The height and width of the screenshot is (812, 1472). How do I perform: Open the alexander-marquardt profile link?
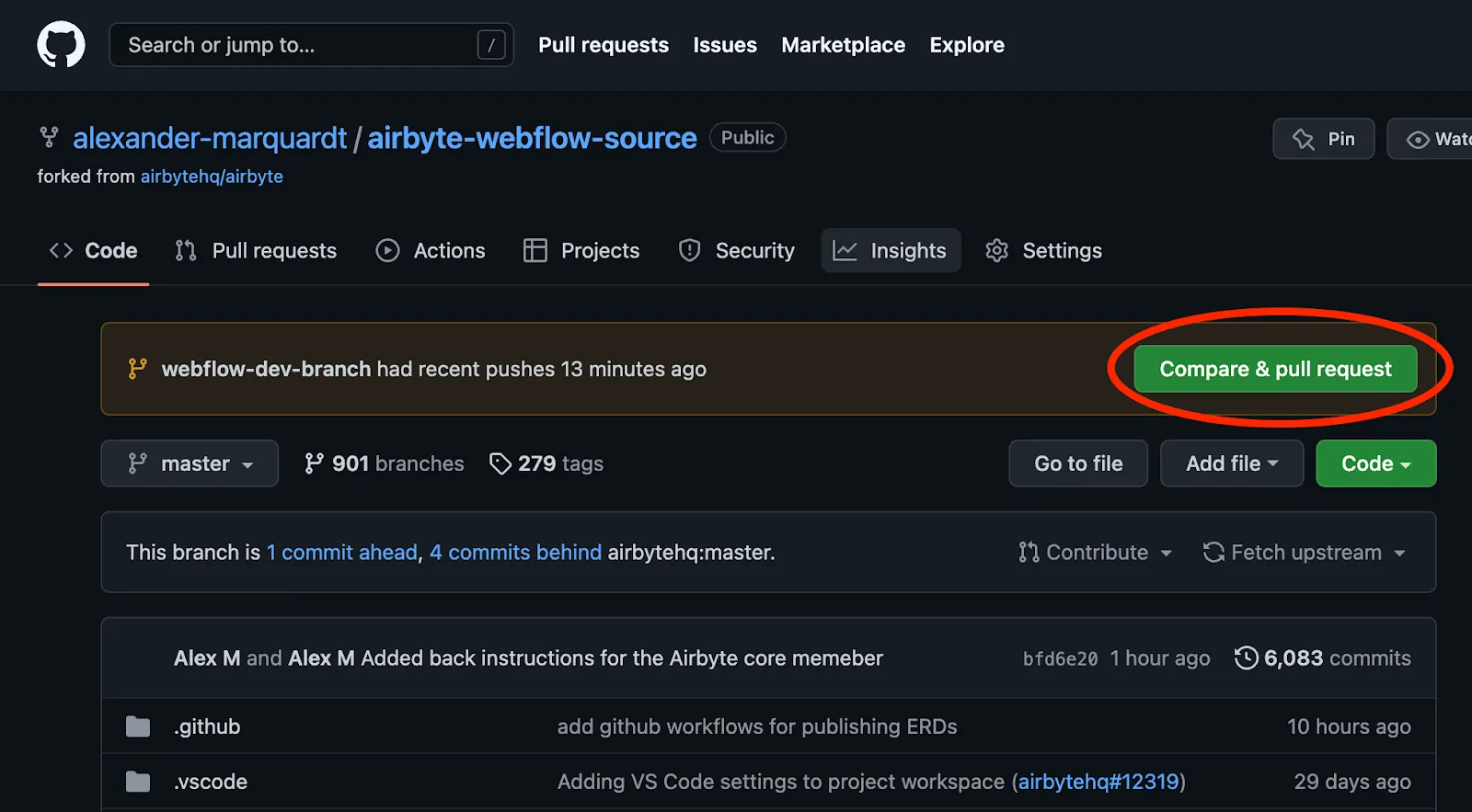point(210,138)
